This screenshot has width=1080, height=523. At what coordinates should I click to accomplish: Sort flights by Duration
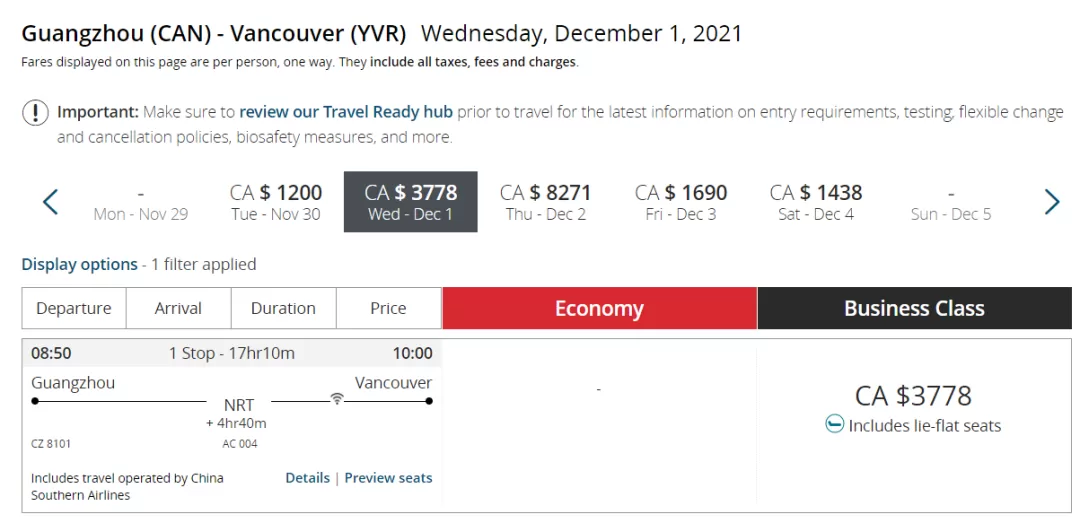tap(283, 308)
